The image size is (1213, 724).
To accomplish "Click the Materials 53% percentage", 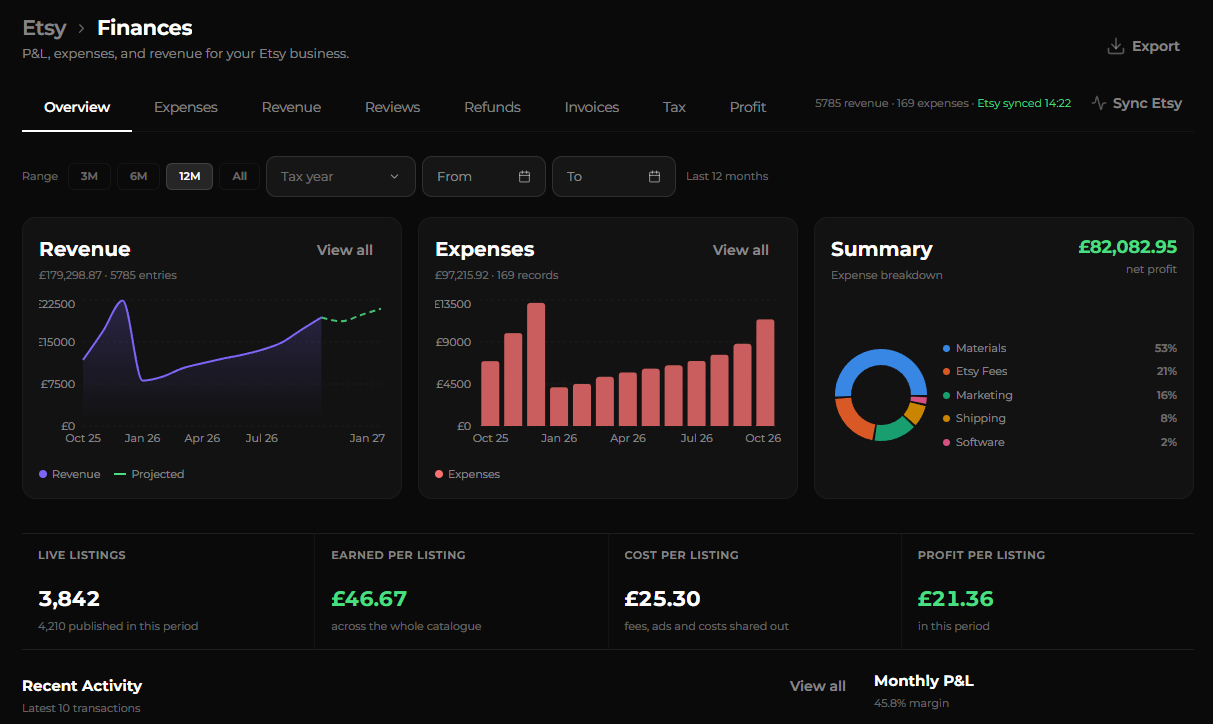I will tap(1165, 348).
